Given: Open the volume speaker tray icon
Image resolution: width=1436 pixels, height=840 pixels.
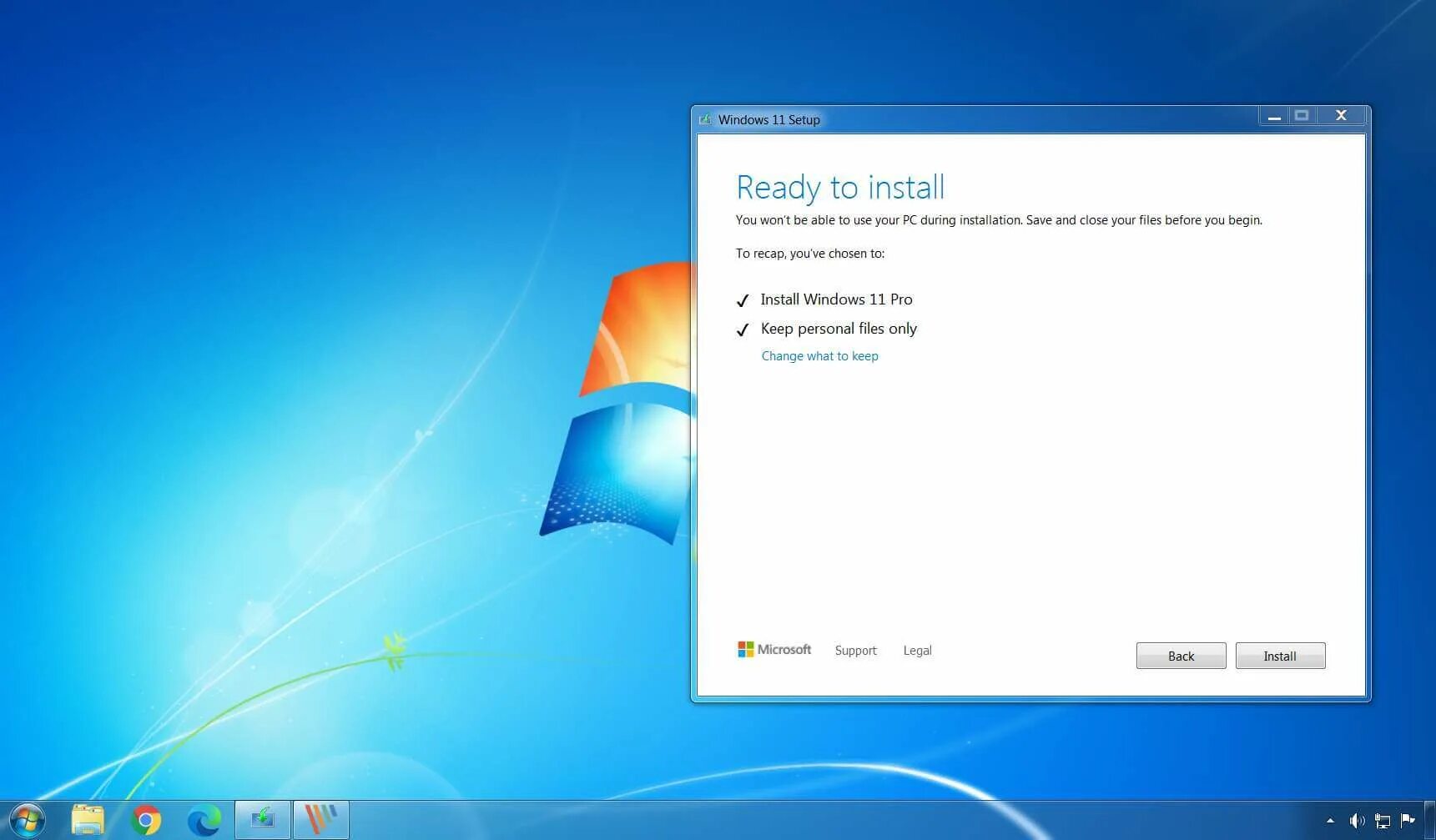Looking at the screenshot, I should coord(1357,821).
